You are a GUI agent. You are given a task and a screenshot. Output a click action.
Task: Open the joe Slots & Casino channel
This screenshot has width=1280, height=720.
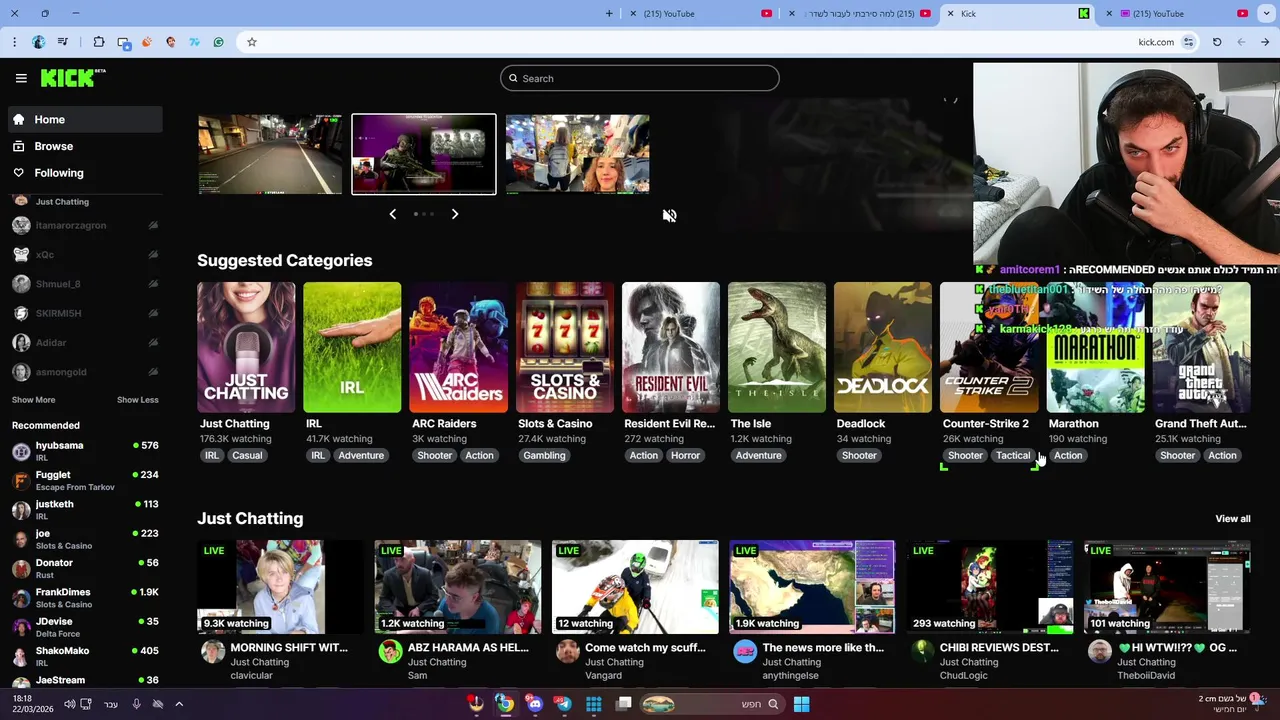85,539
